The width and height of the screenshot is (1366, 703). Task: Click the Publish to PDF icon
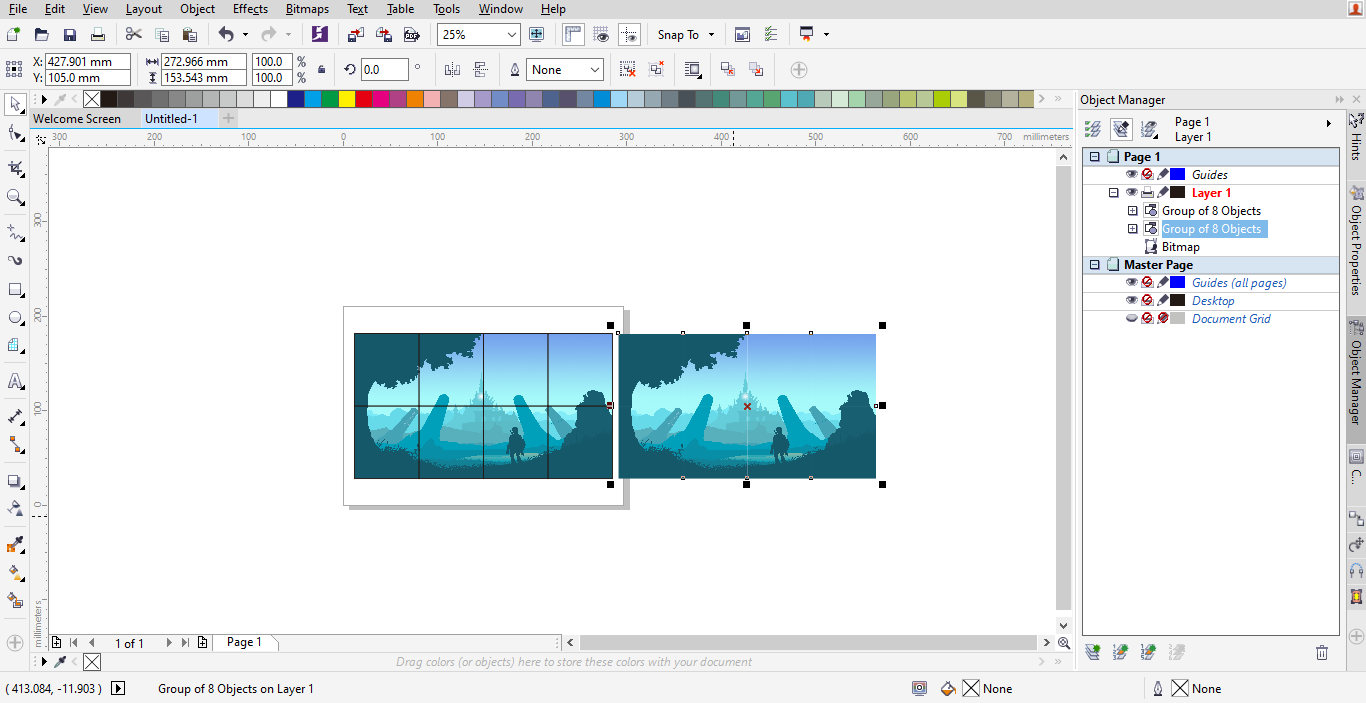411,34
